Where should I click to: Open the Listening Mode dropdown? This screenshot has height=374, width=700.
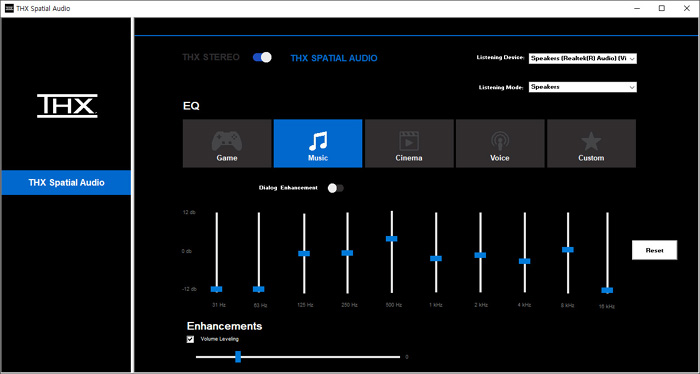583,87
